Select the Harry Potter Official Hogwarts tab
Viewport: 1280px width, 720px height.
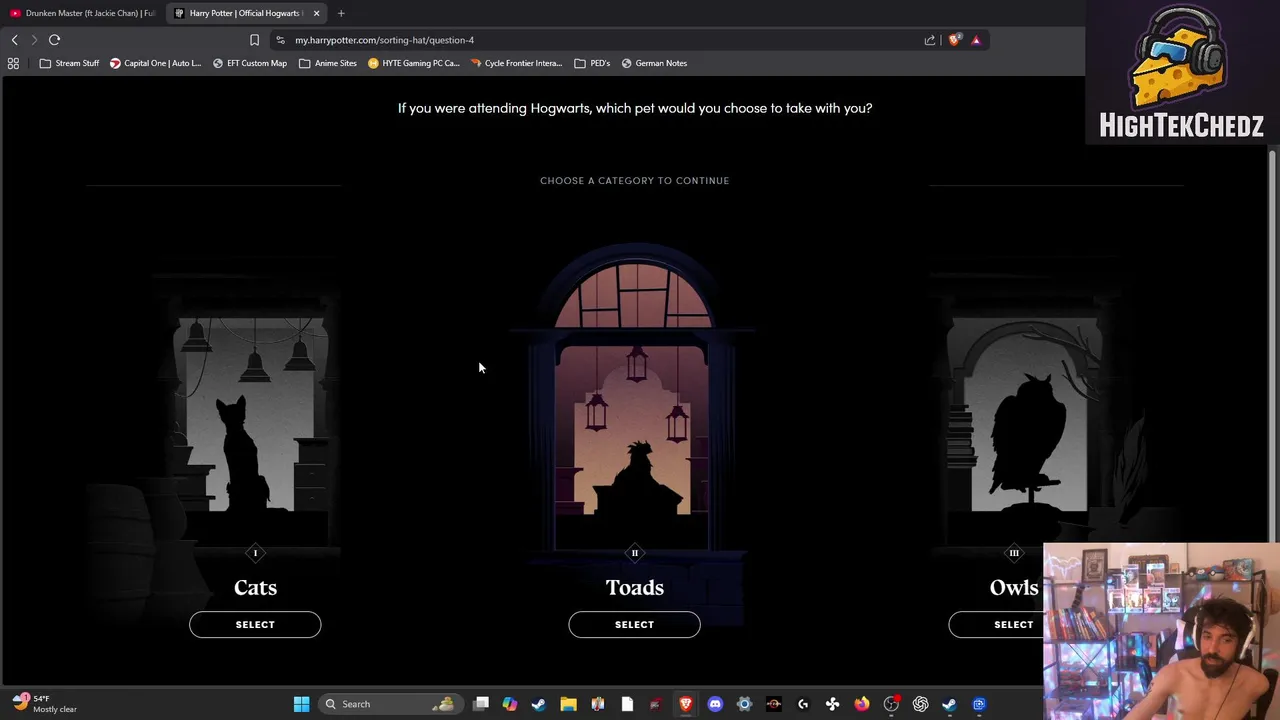[x=246, y=13]
